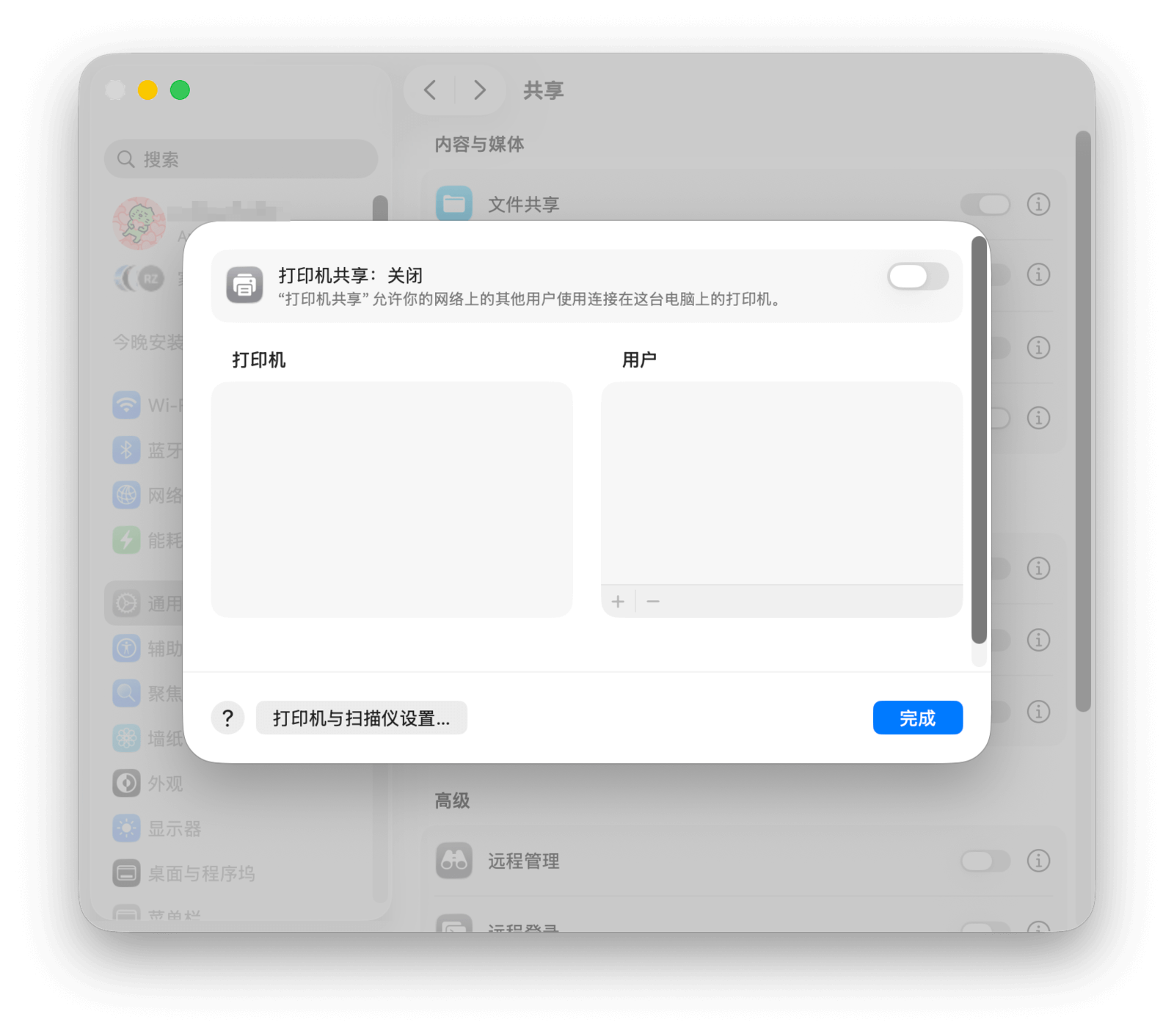Image resolution: width=1174 pixels, height=1036 pixels.
Task: Click the dialog's vertical scrollbar
Action: [x=979, y=440]
